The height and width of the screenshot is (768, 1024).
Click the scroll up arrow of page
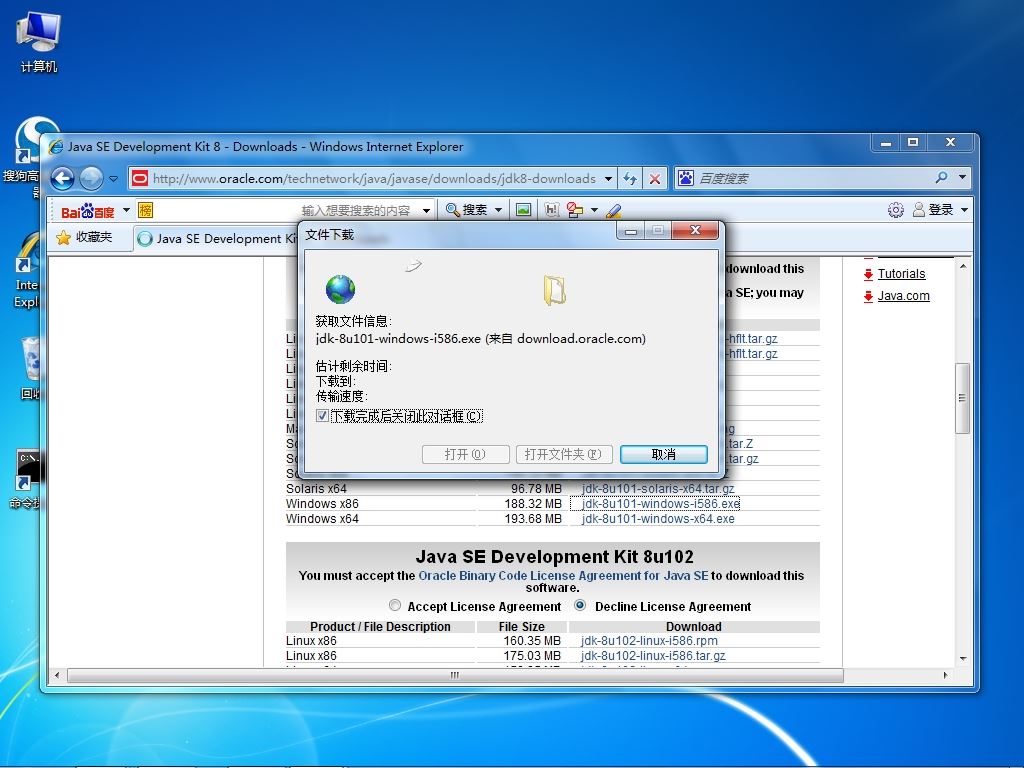[962, 266]
